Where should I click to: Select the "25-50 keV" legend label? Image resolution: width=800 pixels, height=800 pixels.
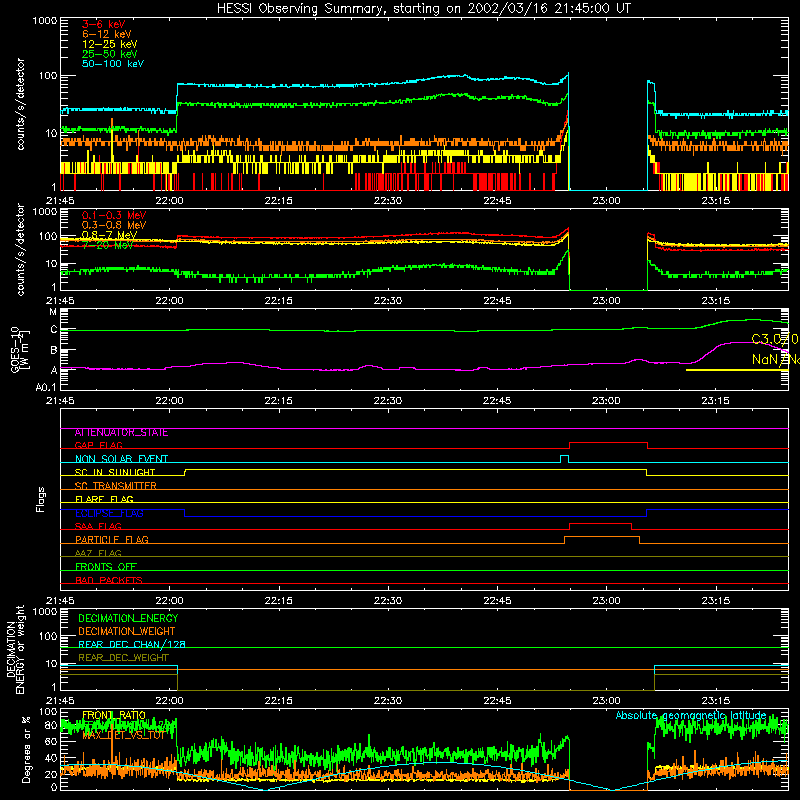[x=110, y=54]
